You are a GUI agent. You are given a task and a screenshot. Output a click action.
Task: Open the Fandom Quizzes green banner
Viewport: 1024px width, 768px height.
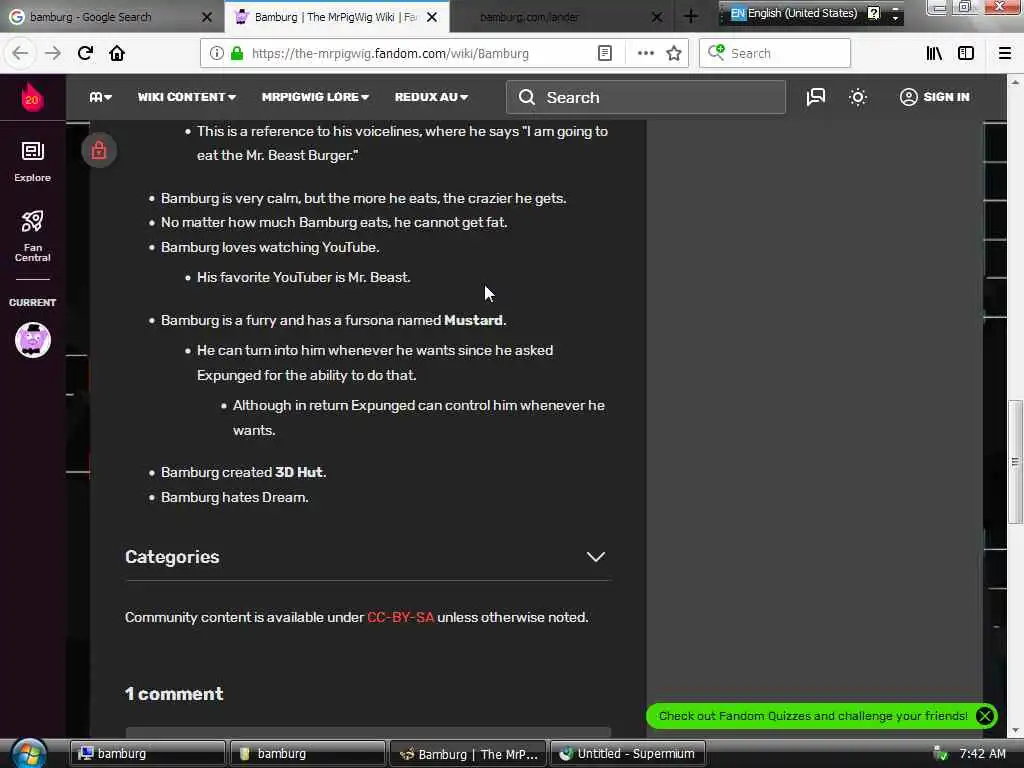813,716
